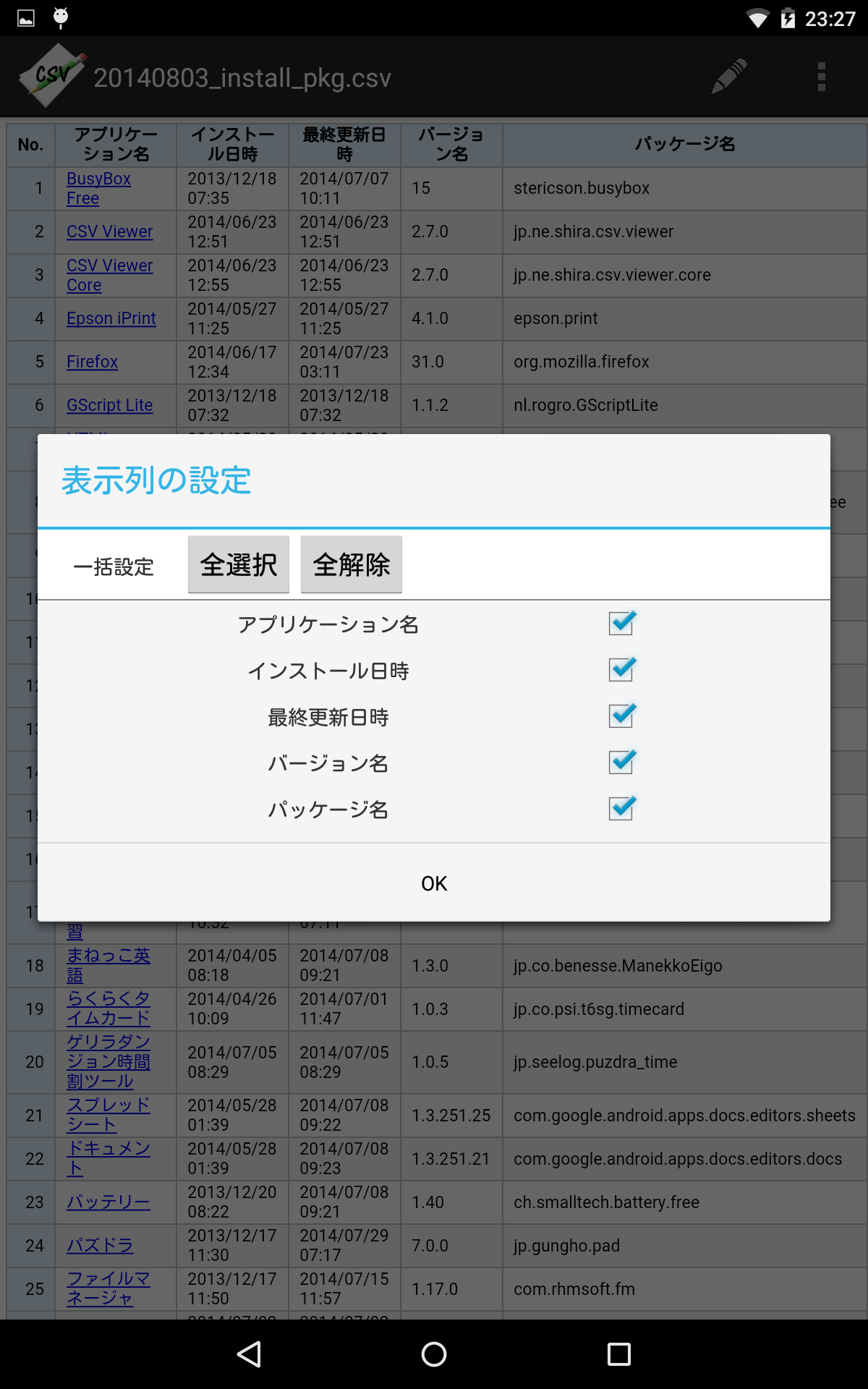Viewport: 868px width, 1389px height.
Task: Tap the Android back navigation button
Action: coord(249,1354)
